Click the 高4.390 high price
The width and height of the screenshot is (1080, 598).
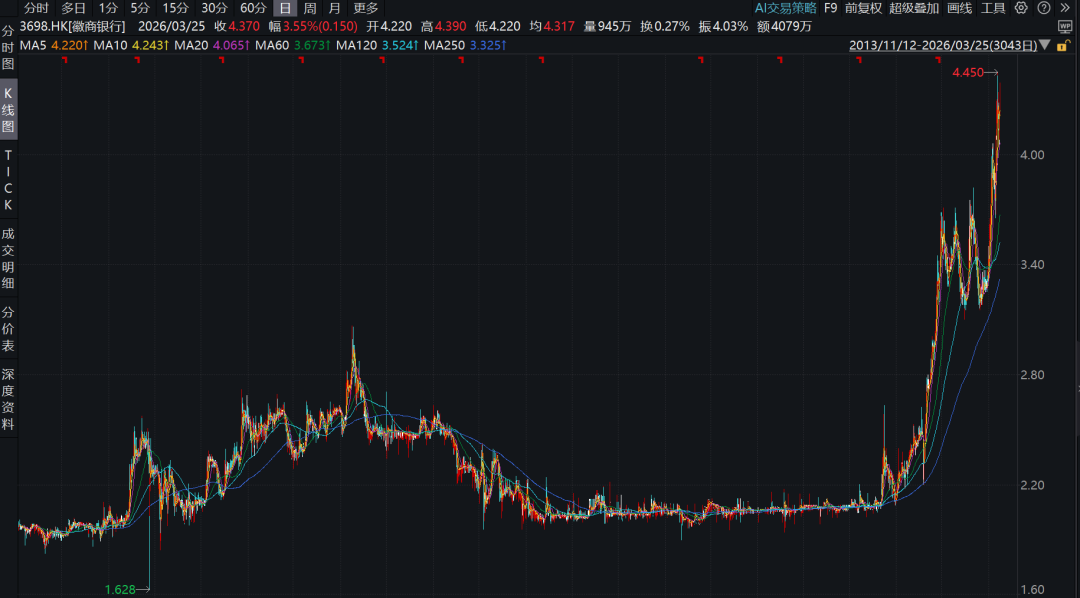tap(444, 26)
